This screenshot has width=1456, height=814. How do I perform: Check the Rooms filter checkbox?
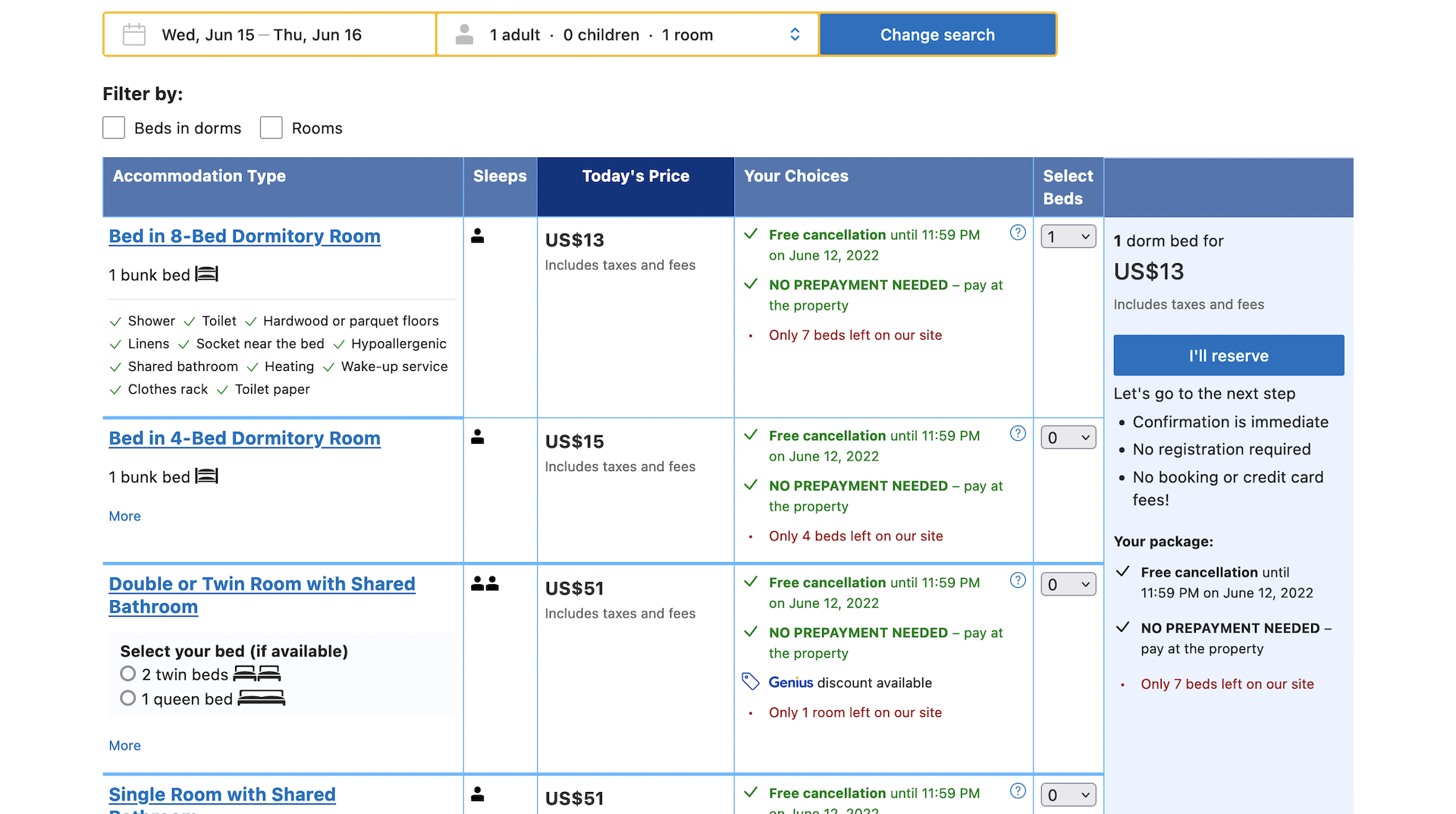click(x=271, y=128)
